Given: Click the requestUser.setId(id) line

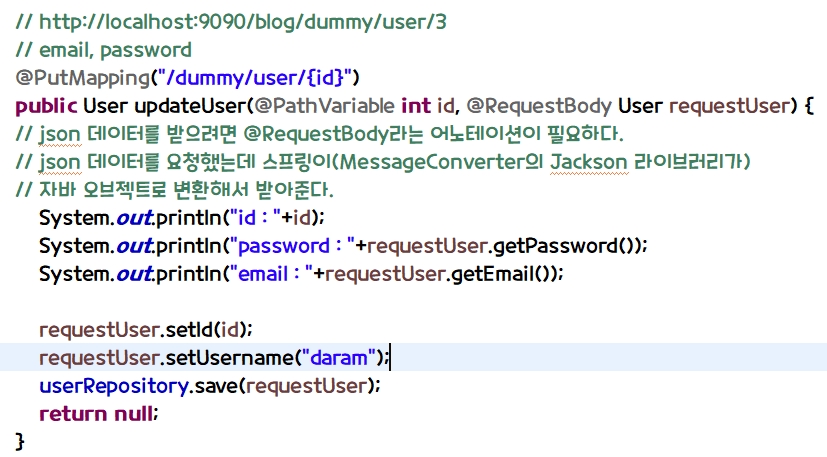Looking at the screenshot, I should [146, 330].
